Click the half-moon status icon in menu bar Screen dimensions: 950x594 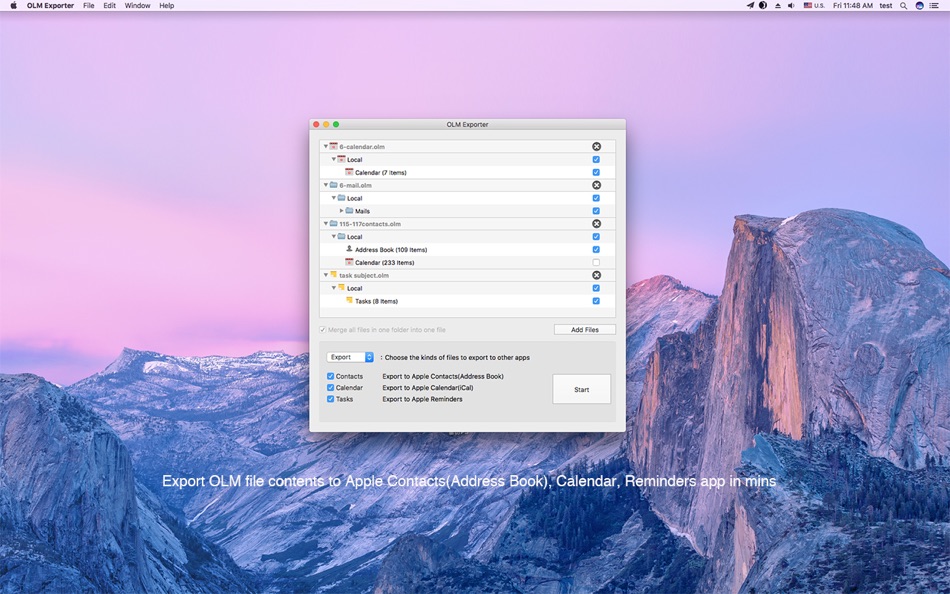click(x=763, y=5)
